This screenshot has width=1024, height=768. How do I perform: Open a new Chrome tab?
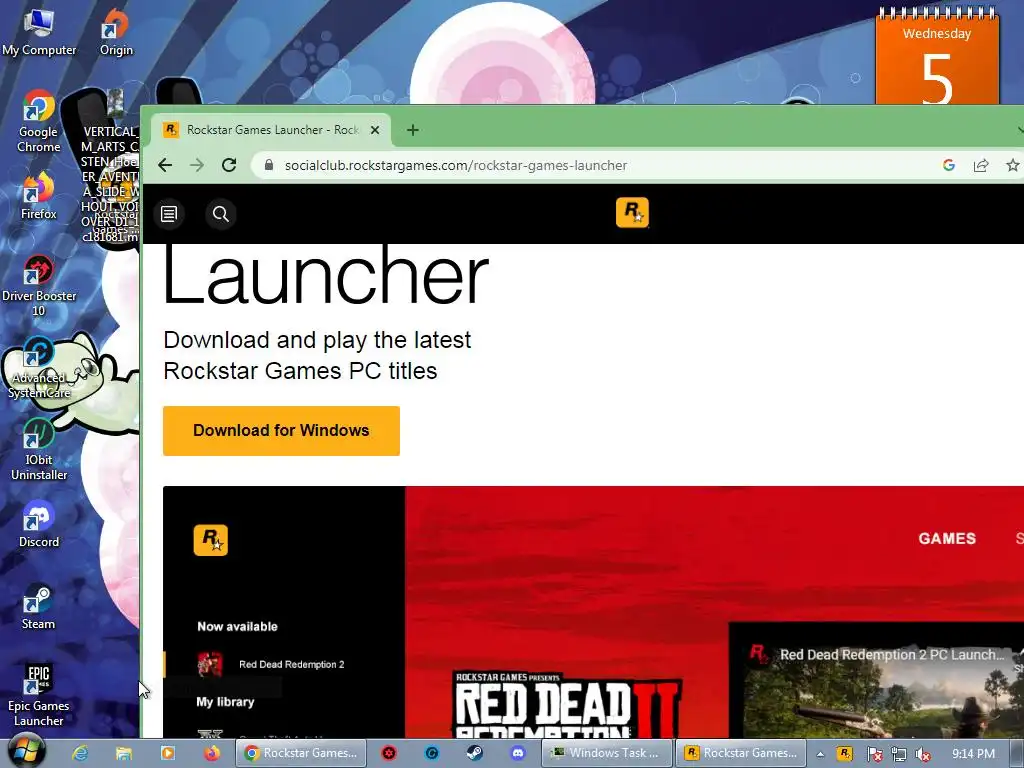(x=413, y=130)
